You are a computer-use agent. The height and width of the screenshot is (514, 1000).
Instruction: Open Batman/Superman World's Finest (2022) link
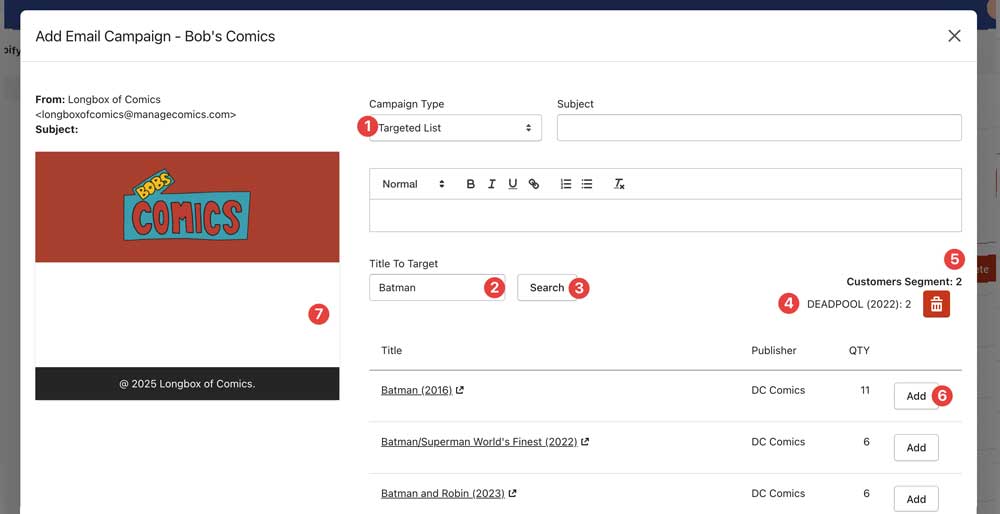tap(479, 442)
